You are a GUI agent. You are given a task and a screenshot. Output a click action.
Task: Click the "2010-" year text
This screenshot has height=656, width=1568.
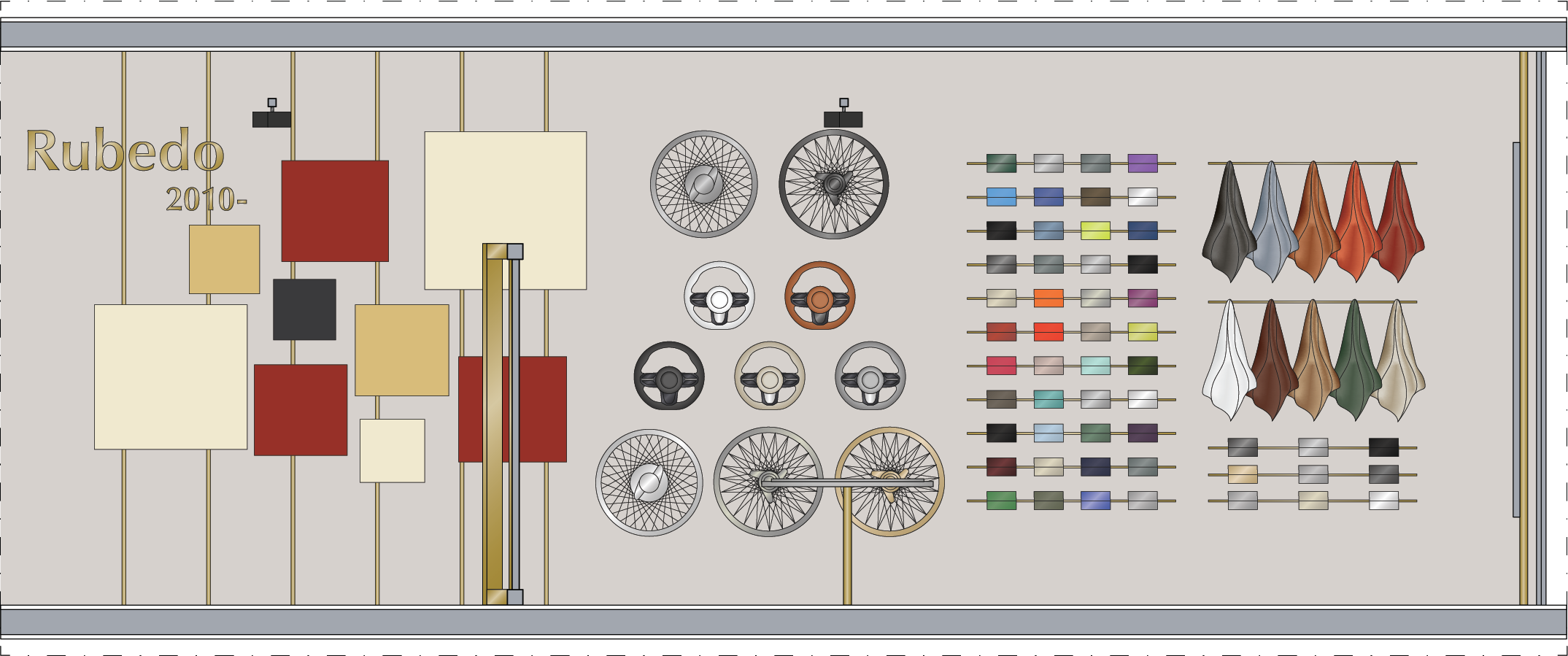click(x=206, y=199)
